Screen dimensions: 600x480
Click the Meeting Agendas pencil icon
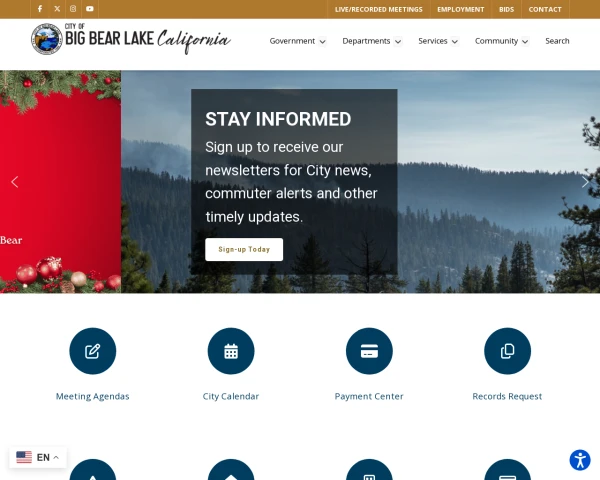point(93,351)
